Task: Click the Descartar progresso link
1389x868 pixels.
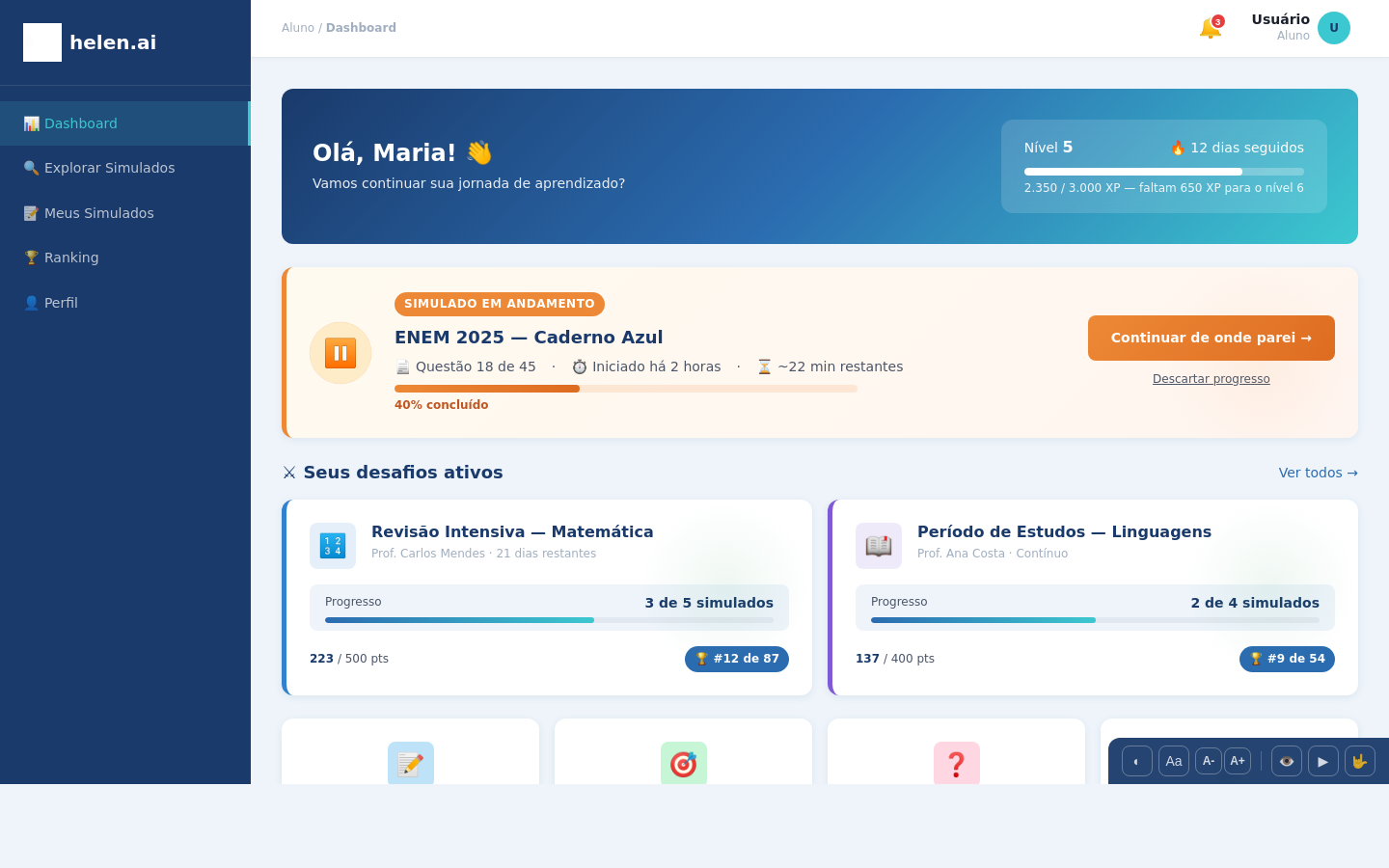Action: [x=1211, y=378]
